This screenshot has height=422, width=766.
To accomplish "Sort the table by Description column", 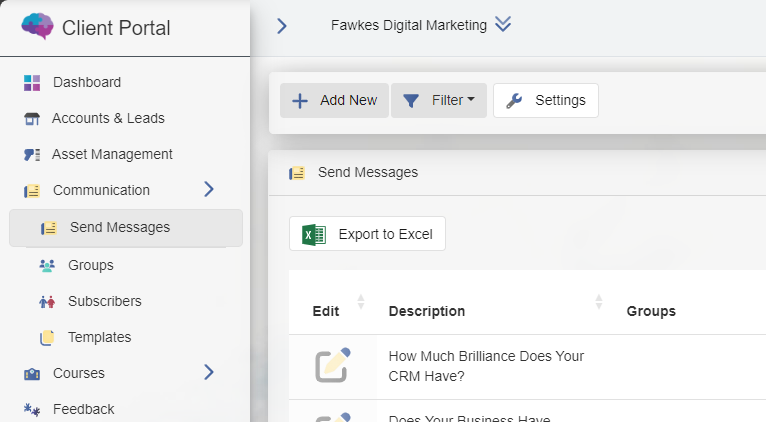I will click(x=598, y=302).
